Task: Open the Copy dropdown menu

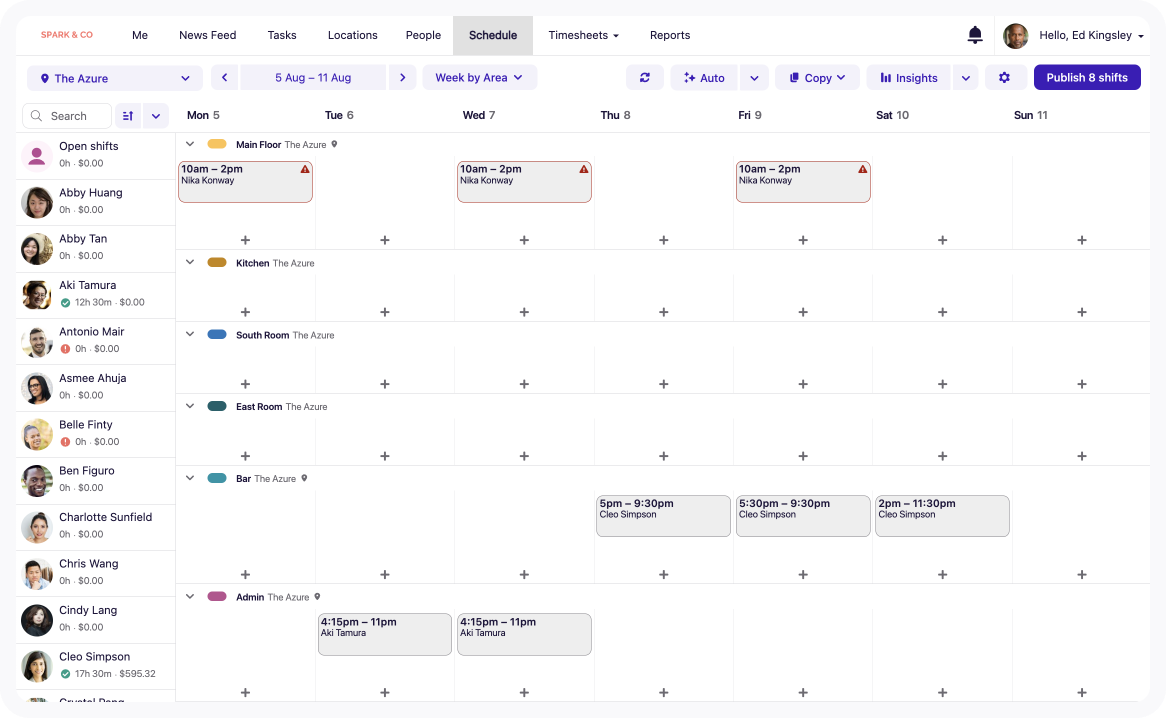Action: coord(816,77)
